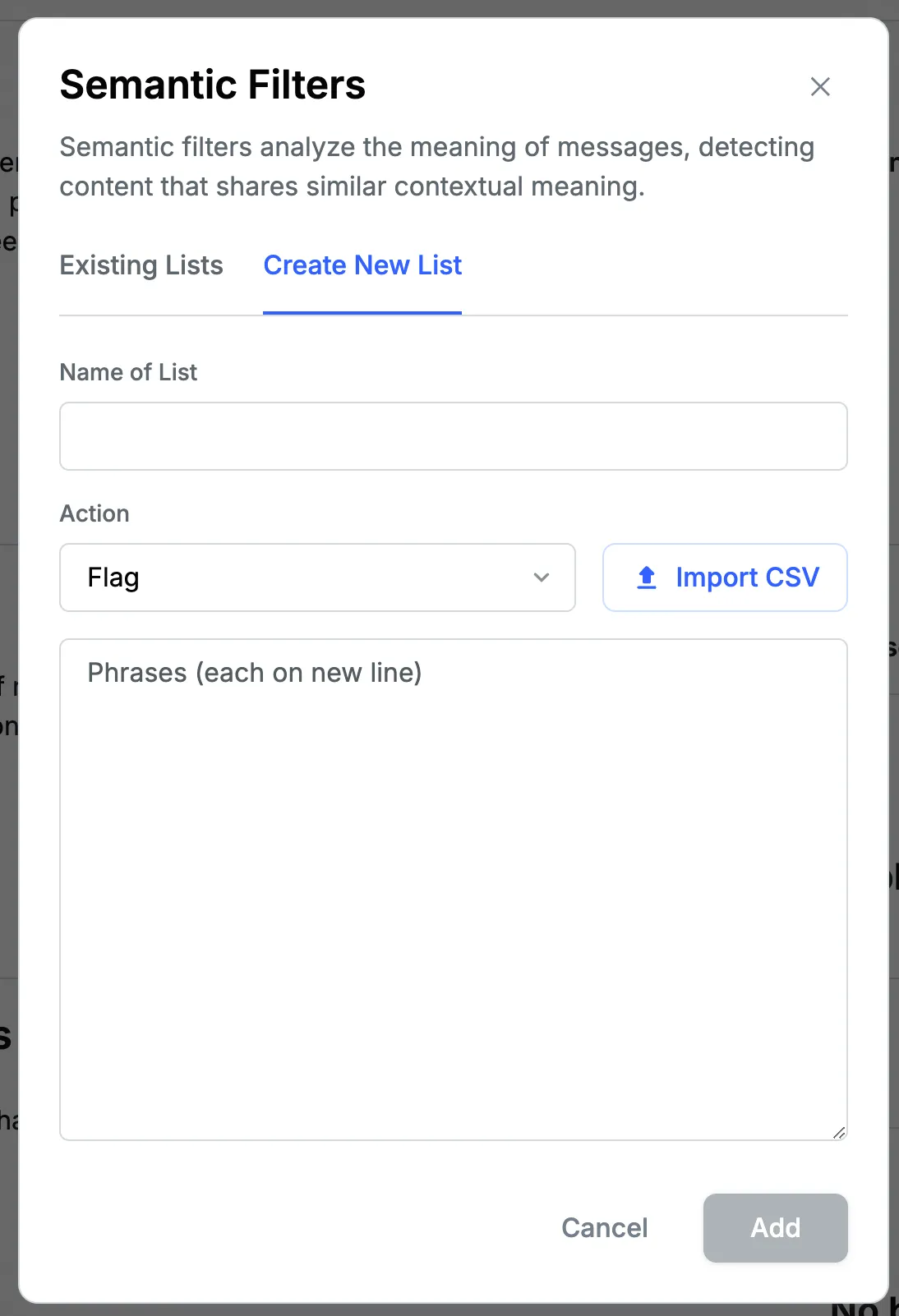
Task: Click the "Action" field label
Action: 95,513
